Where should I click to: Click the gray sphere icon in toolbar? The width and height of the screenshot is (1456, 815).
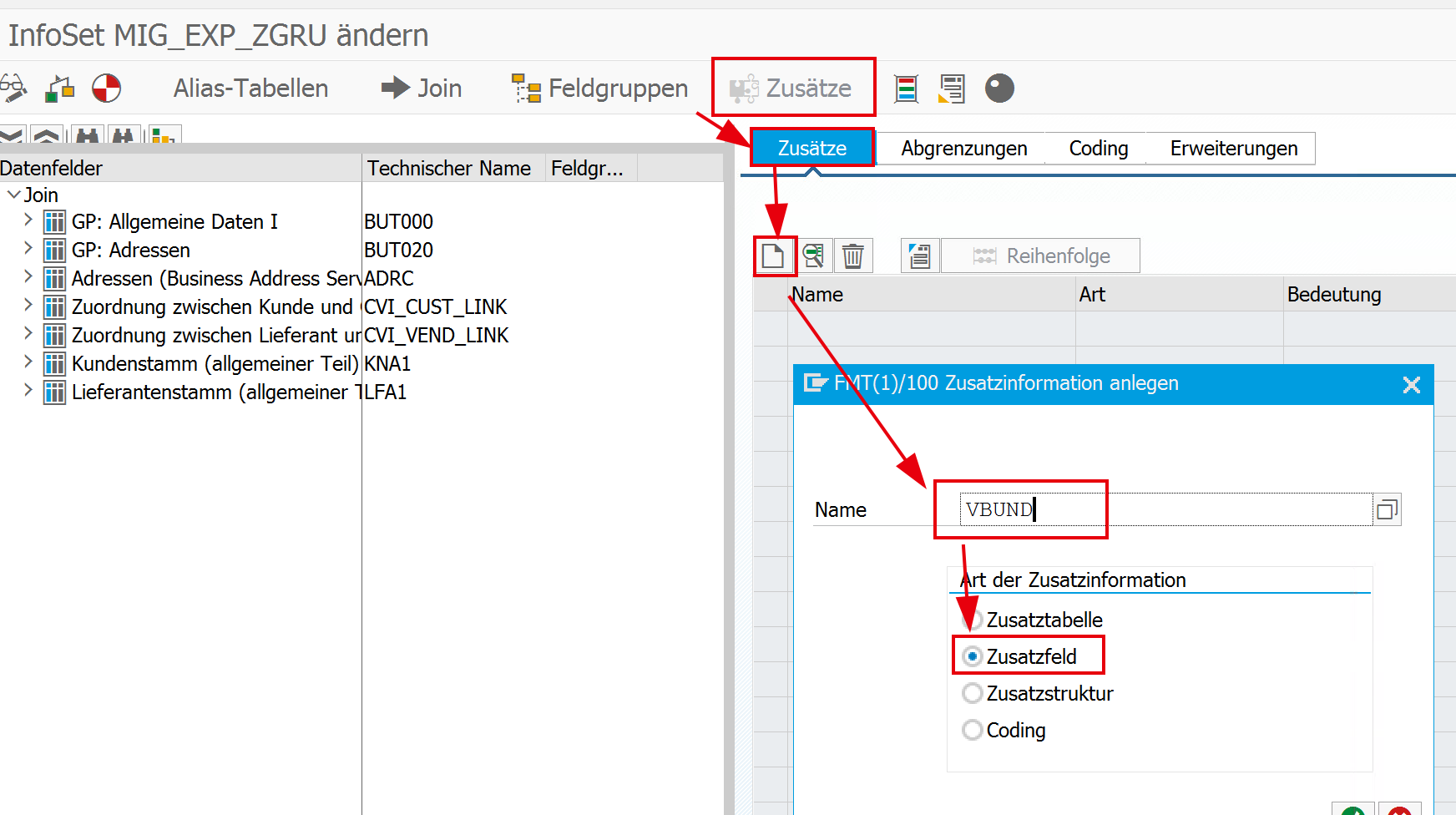999,88
